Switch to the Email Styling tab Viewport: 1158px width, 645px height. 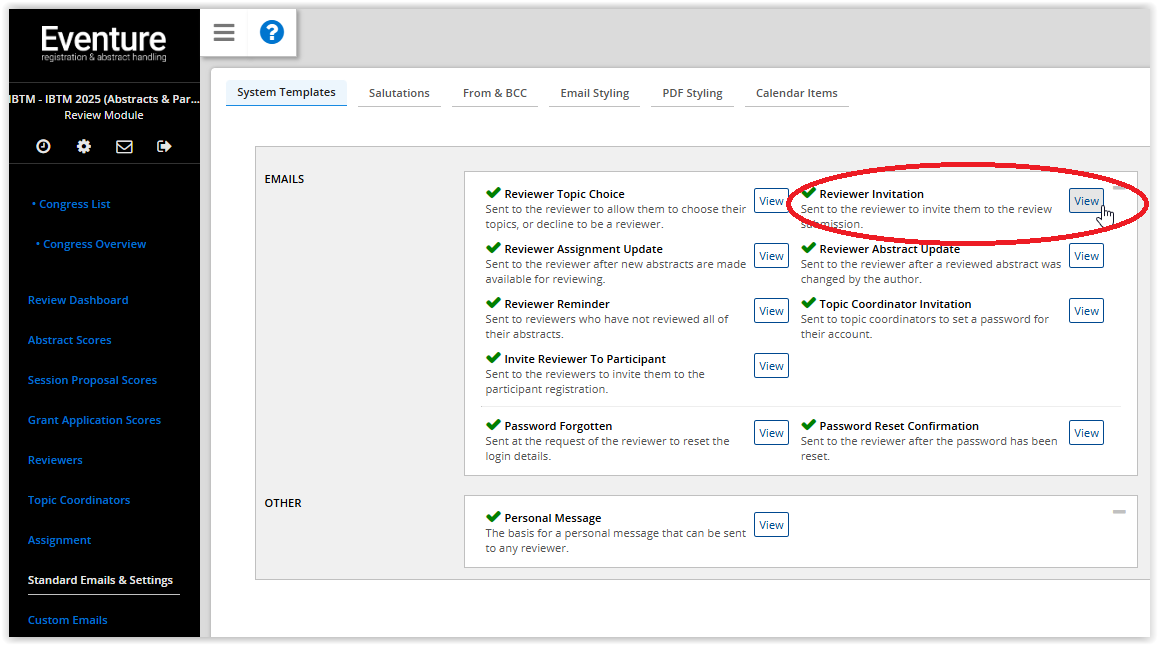pyautogui.click(x=595, y=93)
